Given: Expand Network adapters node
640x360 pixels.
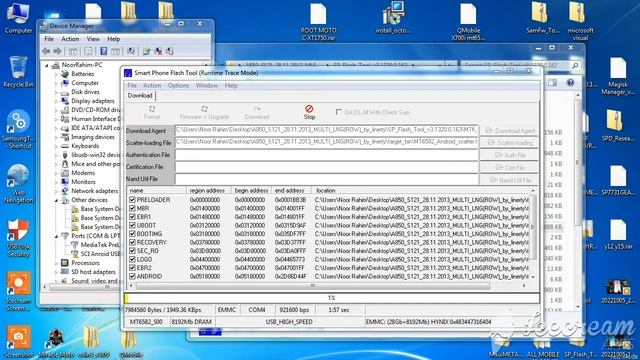Looking at the screenshot, I should [56, 191].
